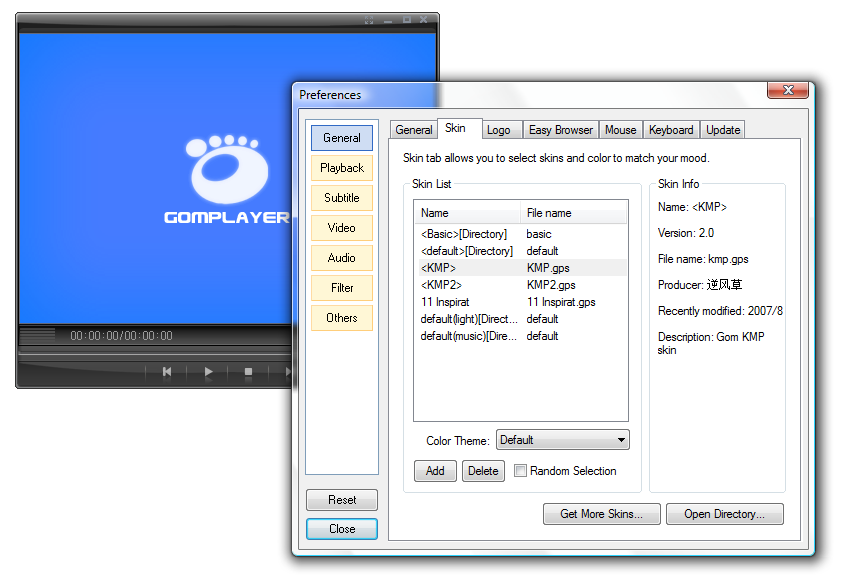Maximize the GOM Player window
Viewport: 854px width, 575px height.
tap(407, 20)
